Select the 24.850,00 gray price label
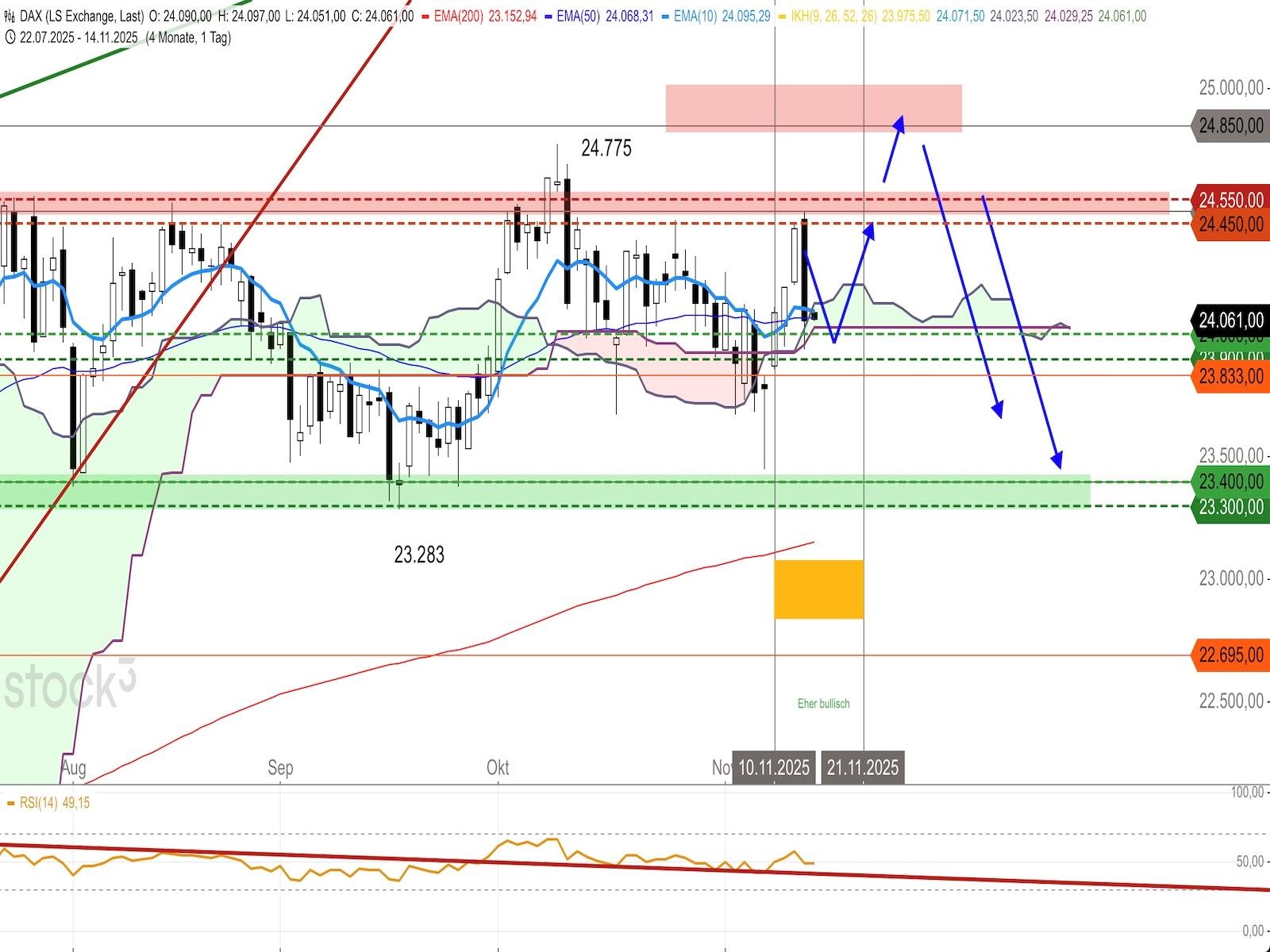 tap(1230, 125)
